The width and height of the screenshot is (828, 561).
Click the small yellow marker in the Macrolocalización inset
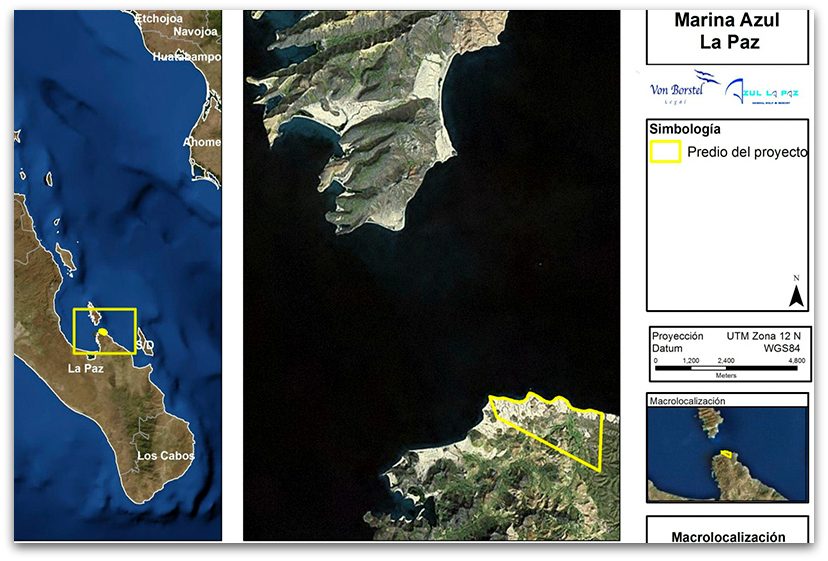727,456
